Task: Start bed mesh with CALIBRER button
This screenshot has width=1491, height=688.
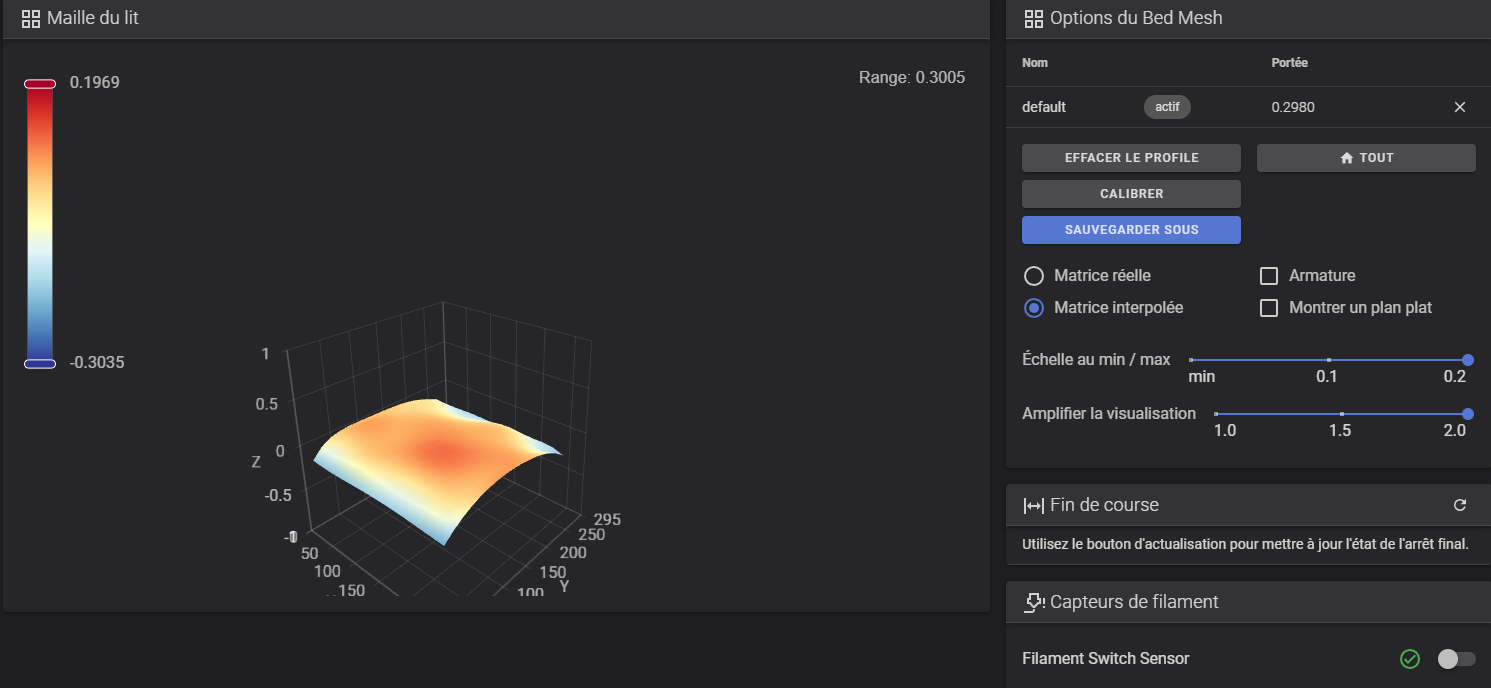Action: pos(1131,194)
